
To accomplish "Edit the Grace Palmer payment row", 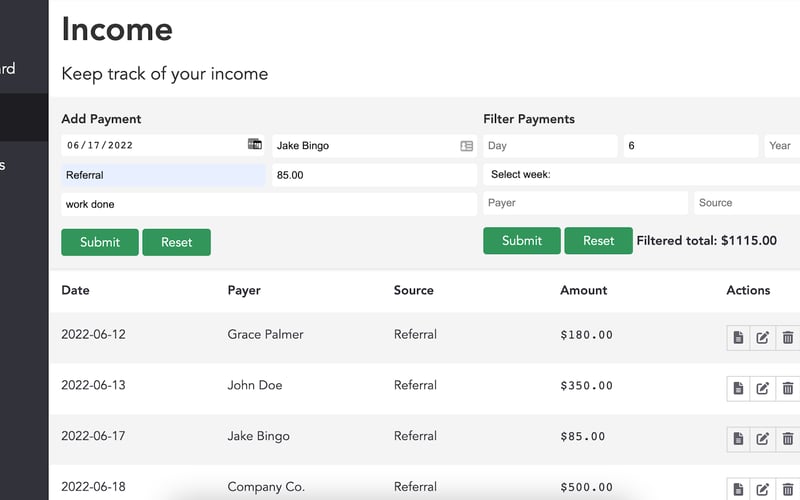I will coord(762,337).
